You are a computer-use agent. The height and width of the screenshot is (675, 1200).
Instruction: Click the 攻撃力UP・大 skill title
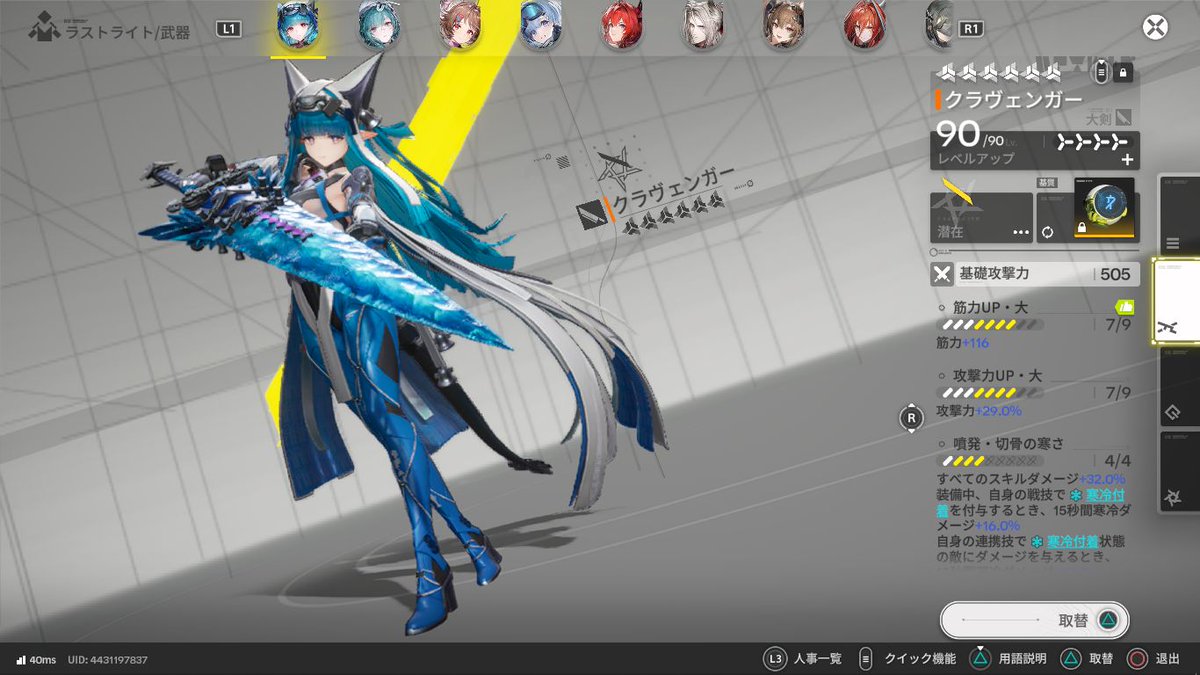click(x=998, y=376)
